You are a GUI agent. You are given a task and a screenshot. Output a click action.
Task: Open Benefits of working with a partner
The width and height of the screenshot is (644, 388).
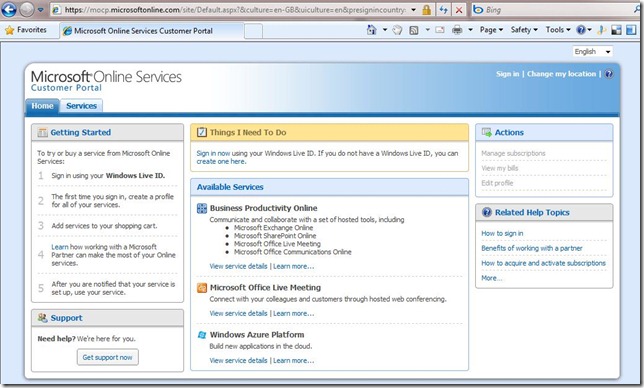click(x=532, y=248)
